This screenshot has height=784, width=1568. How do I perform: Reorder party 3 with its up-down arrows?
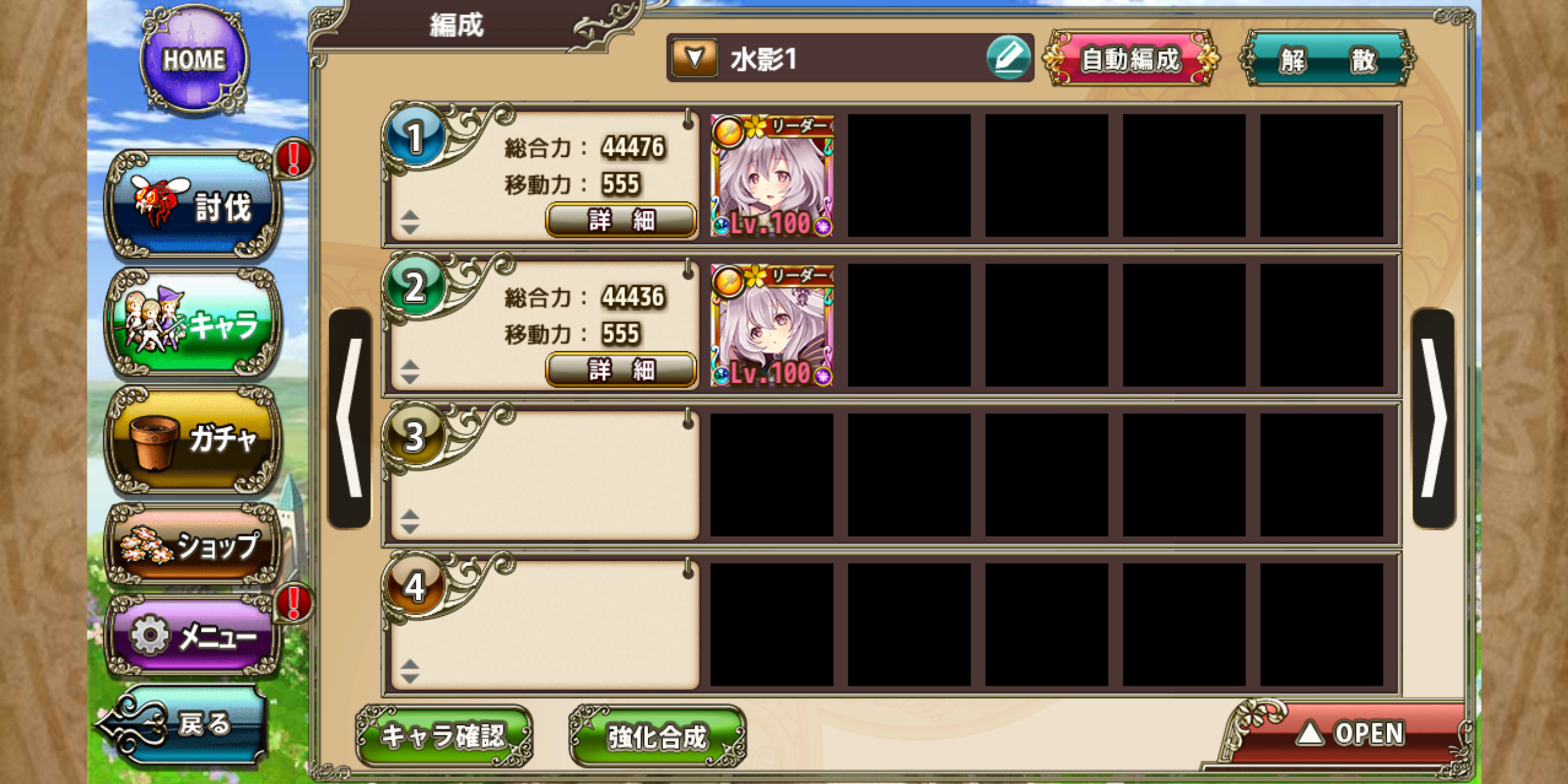pyautogui.click(x=409, y=522)
